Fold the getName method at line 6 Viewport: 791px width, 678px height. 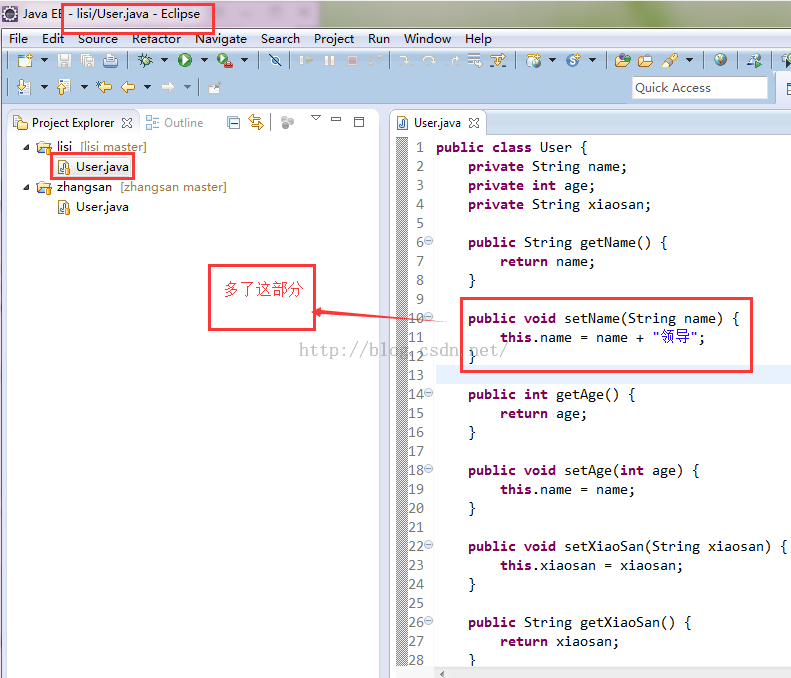(x=428, y=241)
